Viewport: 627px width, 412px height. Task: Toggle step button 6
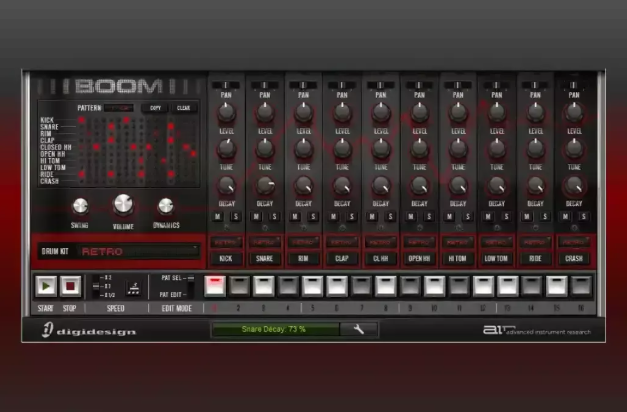[337, 286]
